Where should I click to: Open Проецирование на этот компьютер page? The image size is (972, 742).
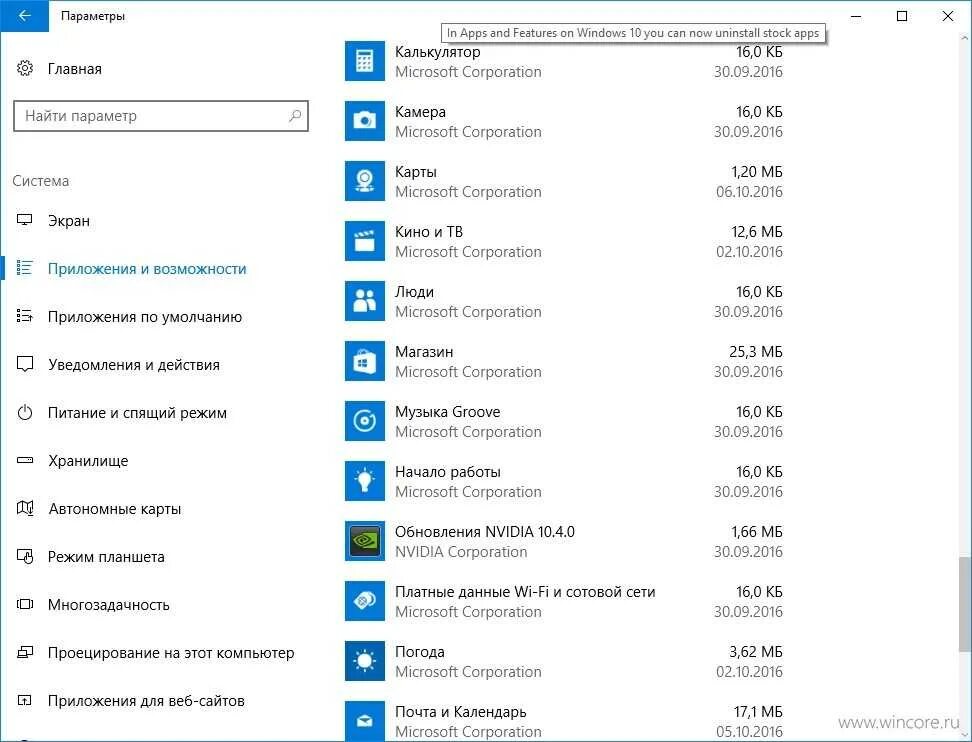(x=171, y=653)
